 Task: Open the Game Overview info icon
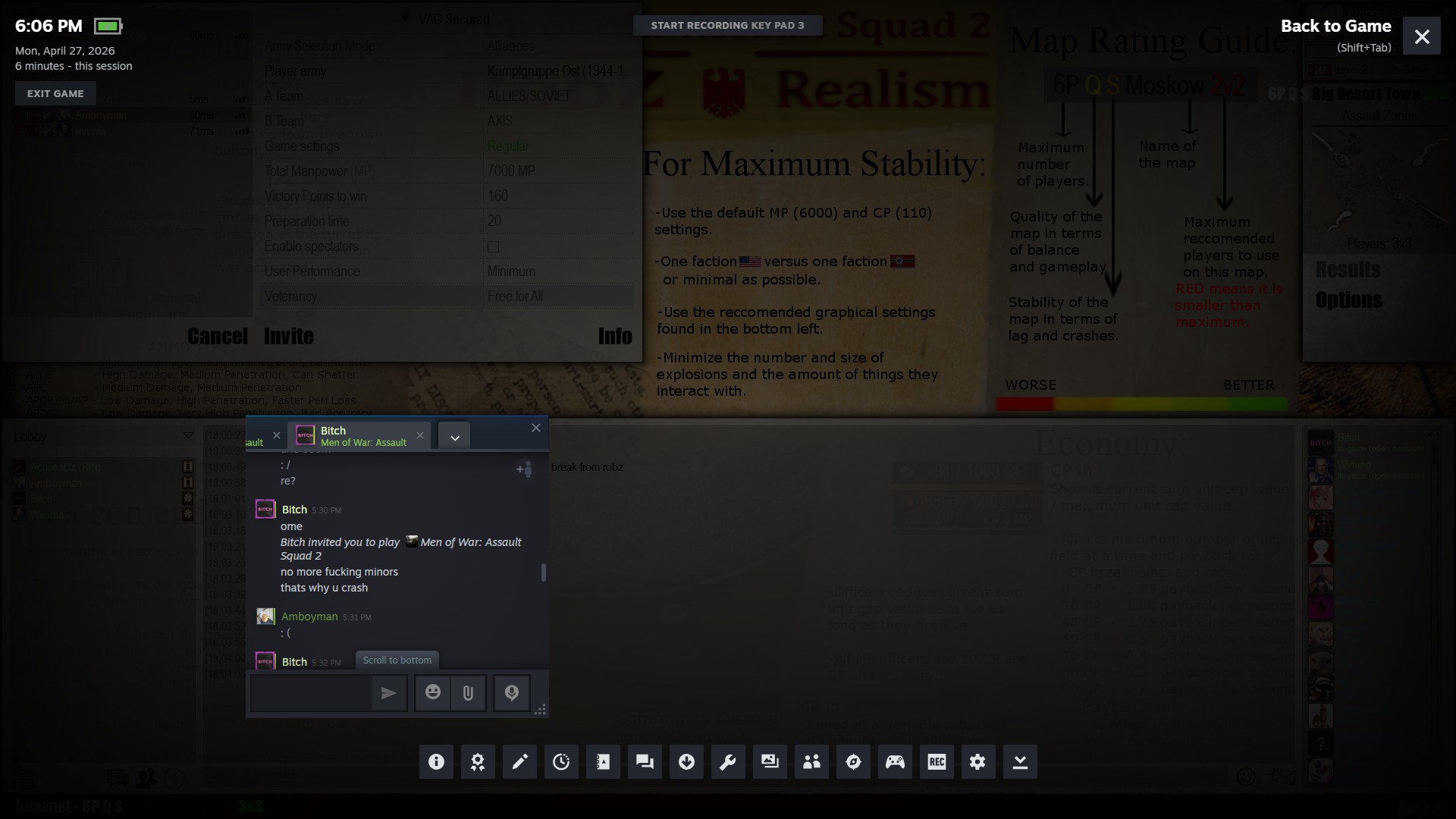point(436,762)
